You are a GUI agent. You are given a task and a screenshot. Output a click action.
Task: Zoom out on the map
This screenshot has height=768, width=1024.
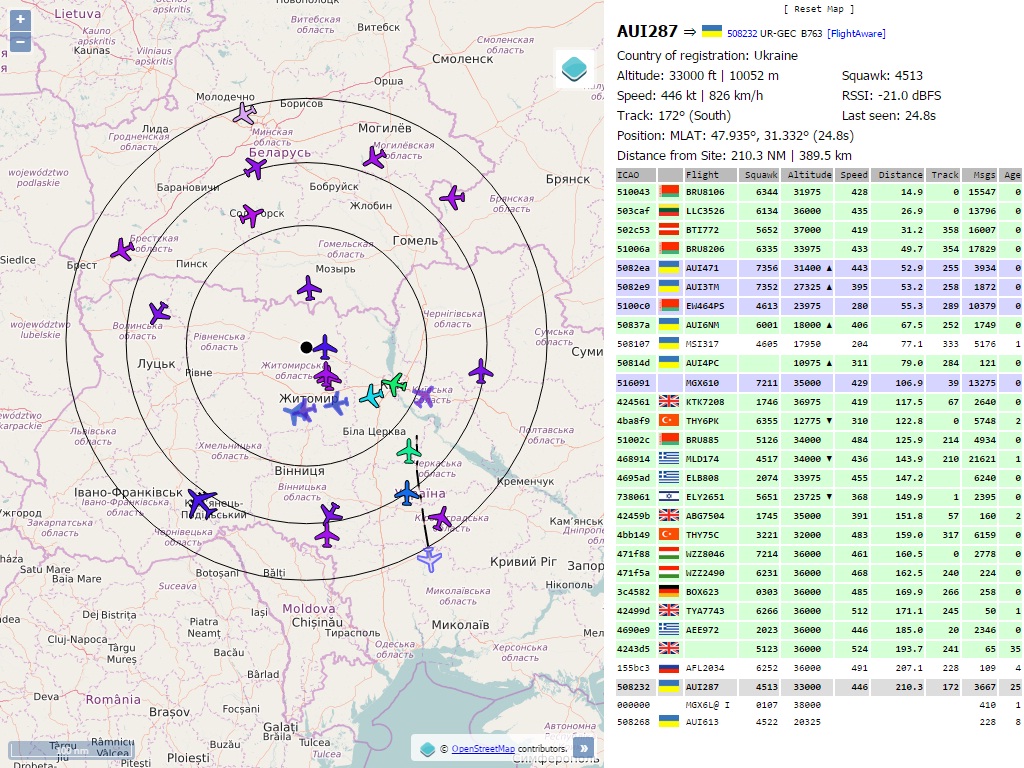coord(20,42)
